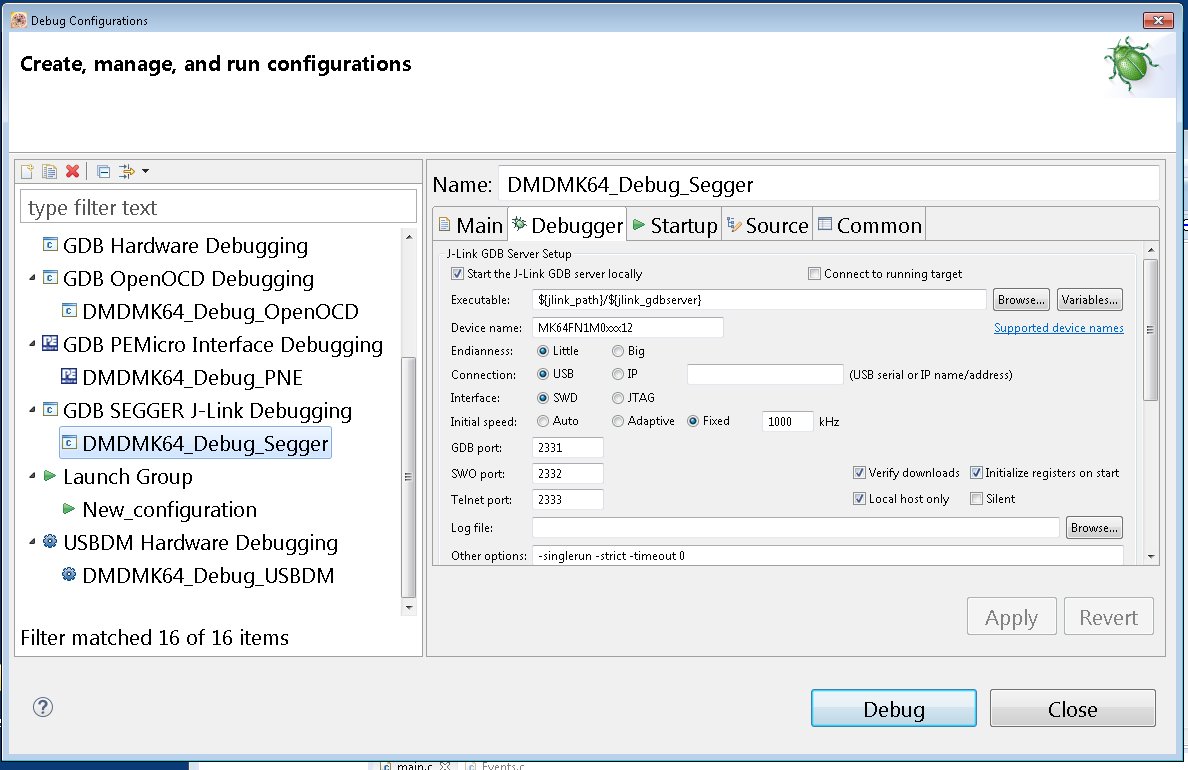Collapse the GDB PEMicro Interface Debugging node
Viewport: 1188px width, 770px height.
[32, 344]
